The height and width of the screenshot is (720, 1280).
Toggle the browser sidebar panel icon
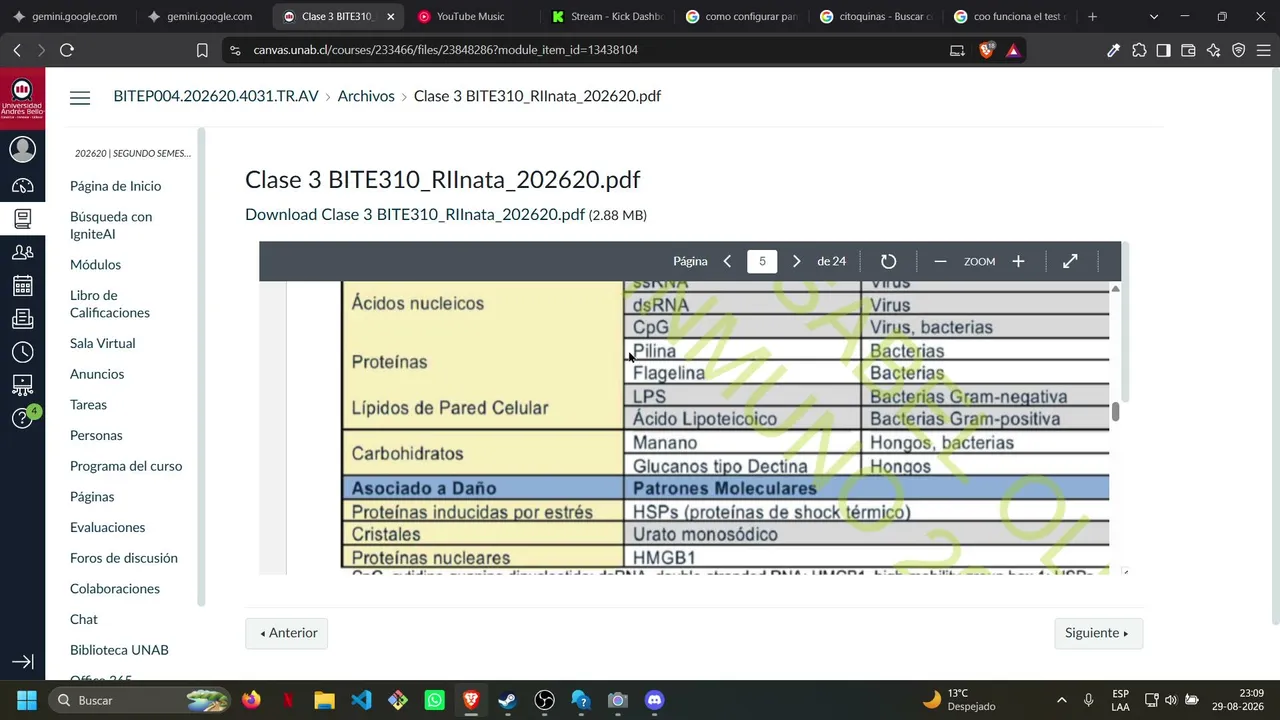point(1163,50)
